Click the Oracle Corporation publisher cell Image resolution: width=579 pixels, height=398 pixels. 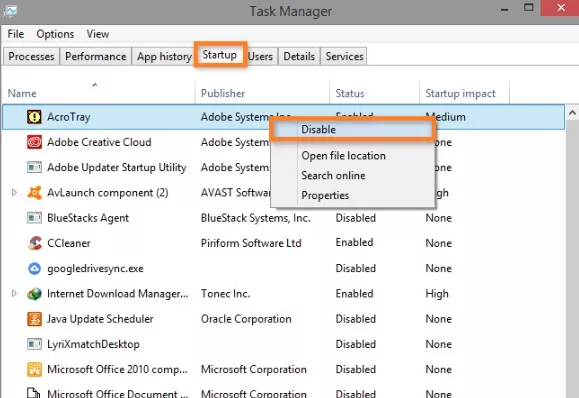click(x=246, y=319)
